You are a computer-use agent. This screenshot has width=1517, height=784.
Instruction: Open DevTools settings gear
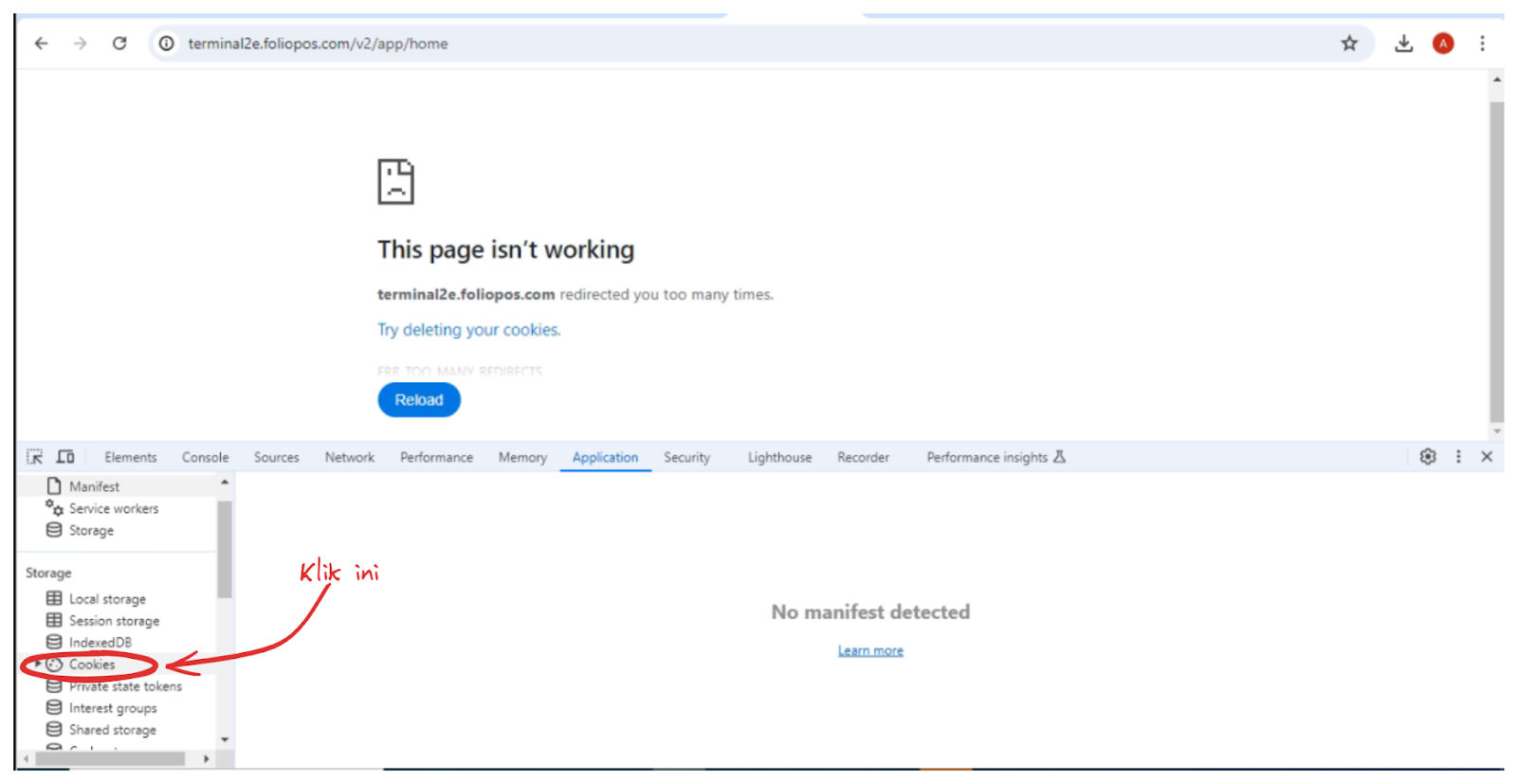point(1428,457)
